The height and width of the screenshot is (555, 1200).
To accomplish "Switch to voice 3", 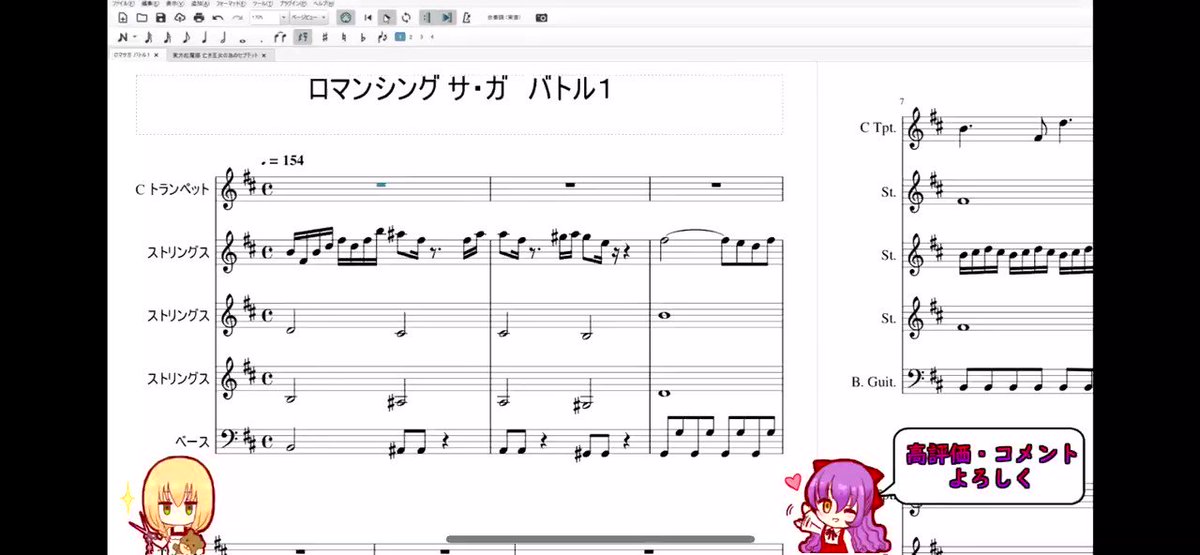I will [x=421, y=37].
